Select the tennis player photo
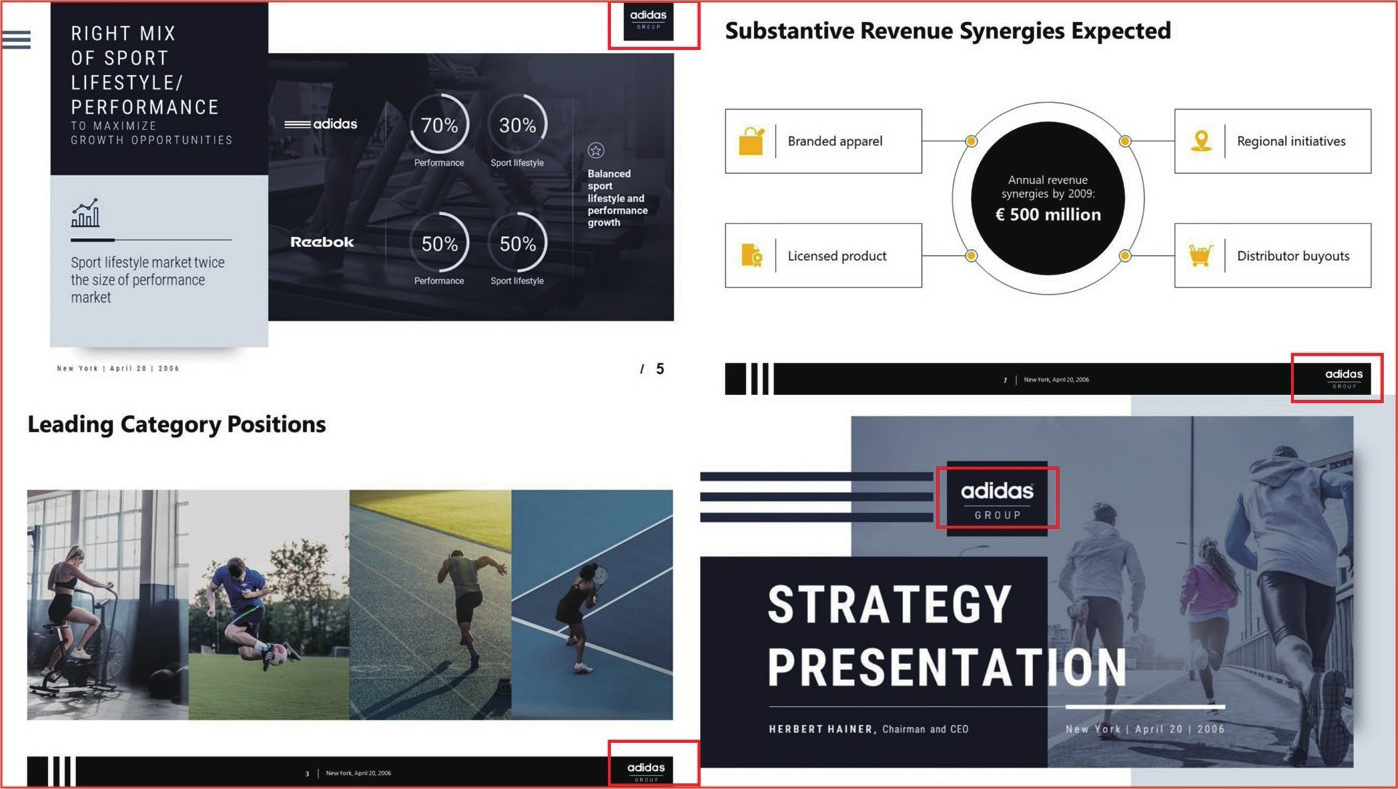The image size is (1398, 789). 592,605
